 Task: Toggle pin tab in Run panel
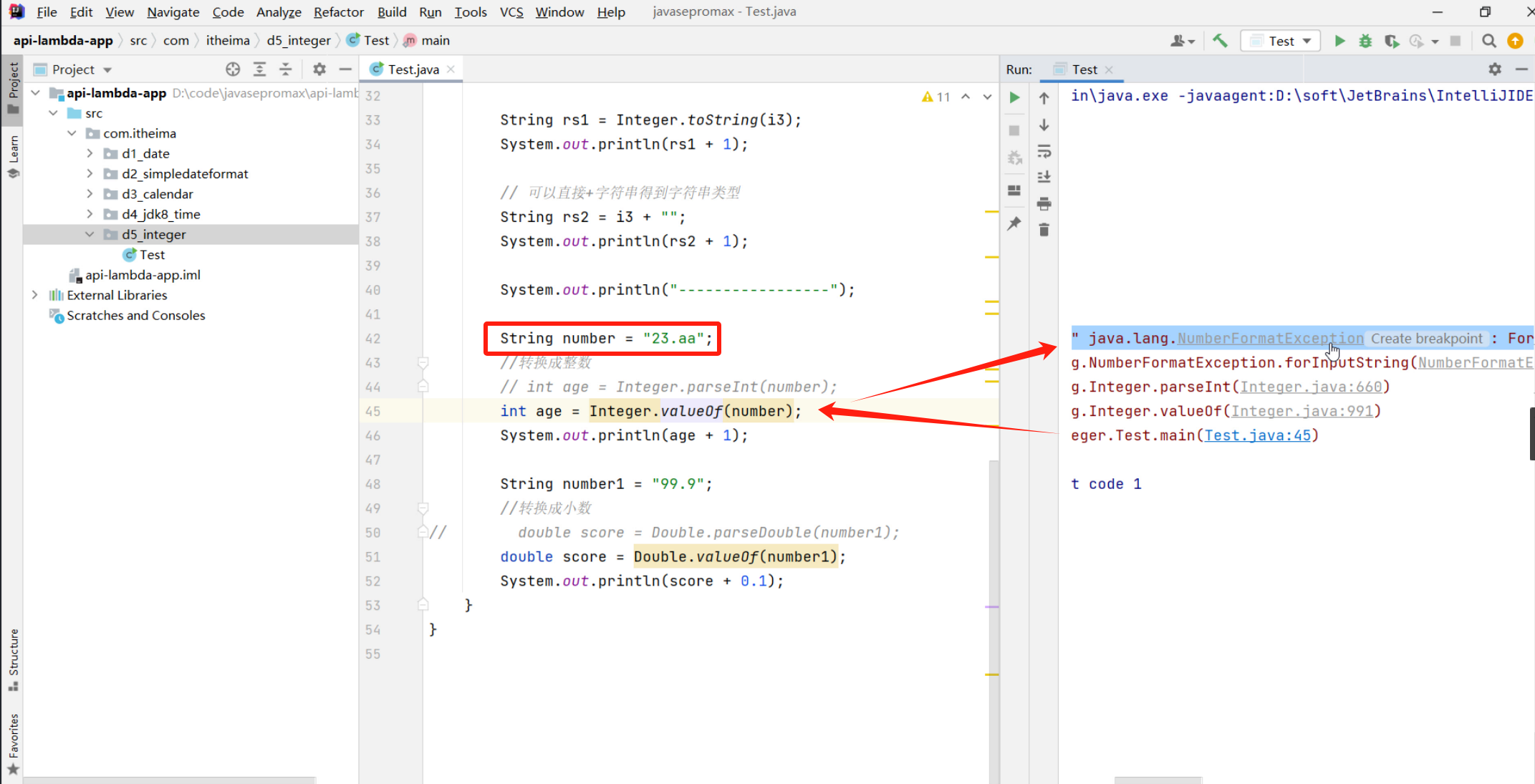click(1014, 223)
